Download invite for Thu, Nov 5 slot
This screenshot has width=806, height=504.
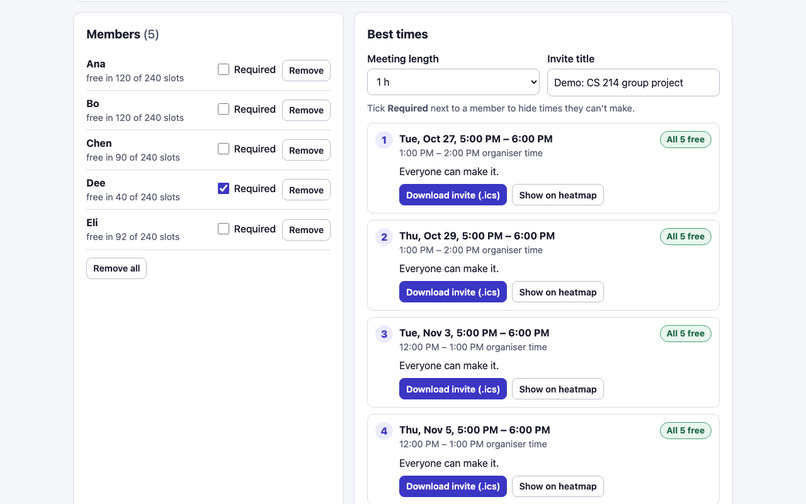pos(453,486)
